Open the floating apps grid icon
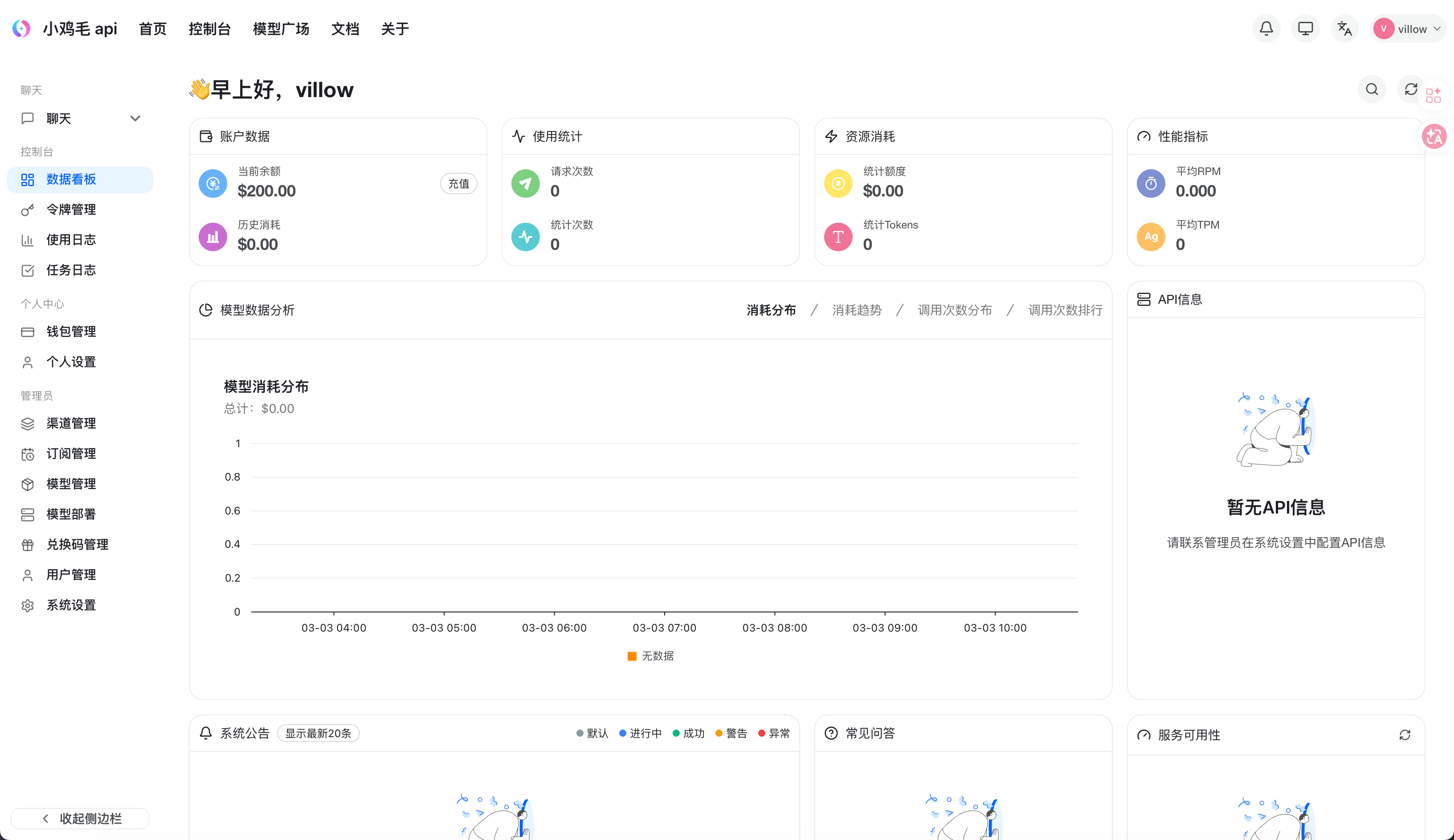This screenshot has height=840, width=1454. click(x=1433, y=95)
